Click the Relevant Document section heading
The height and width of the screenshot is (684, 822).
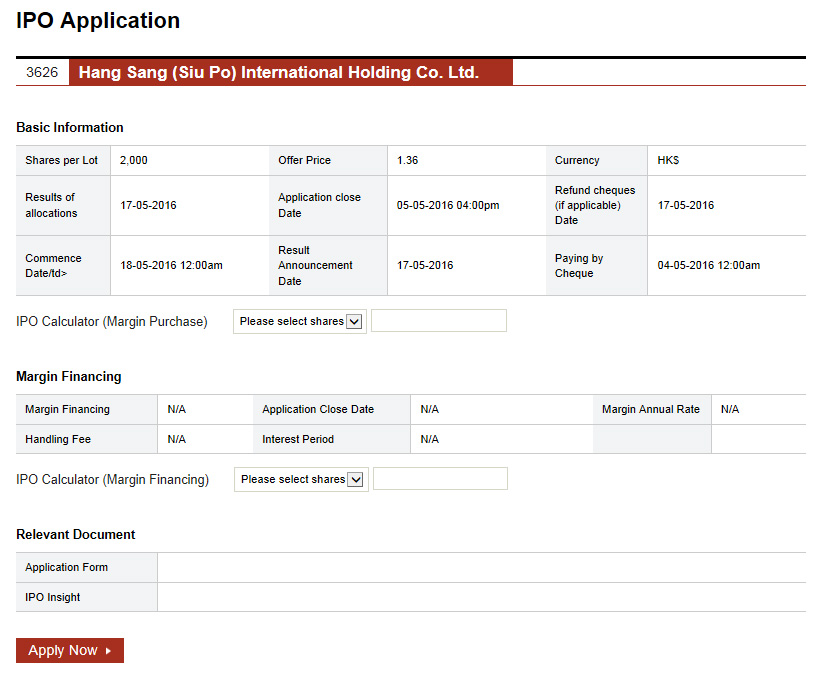pyautogui.click(x=75, y=534)
